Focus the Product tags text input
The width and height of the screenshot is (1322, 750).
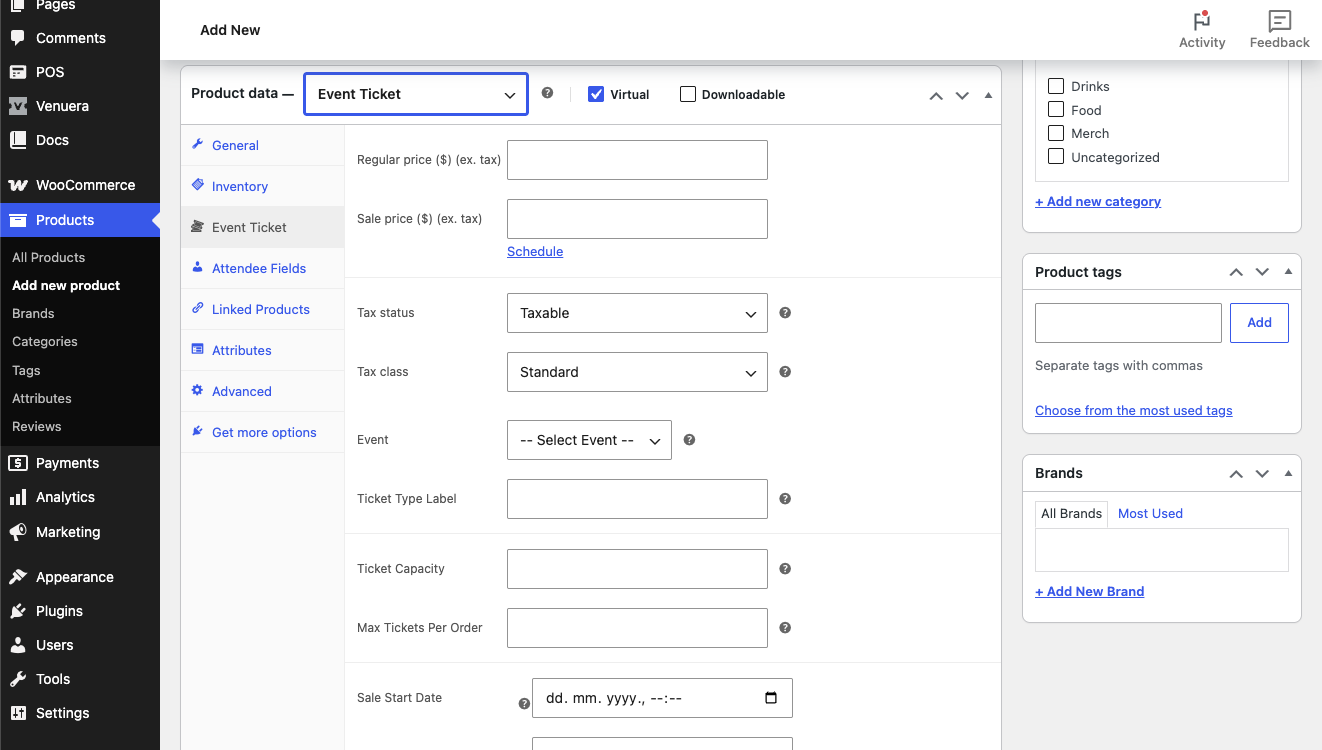pos(1128,323)
